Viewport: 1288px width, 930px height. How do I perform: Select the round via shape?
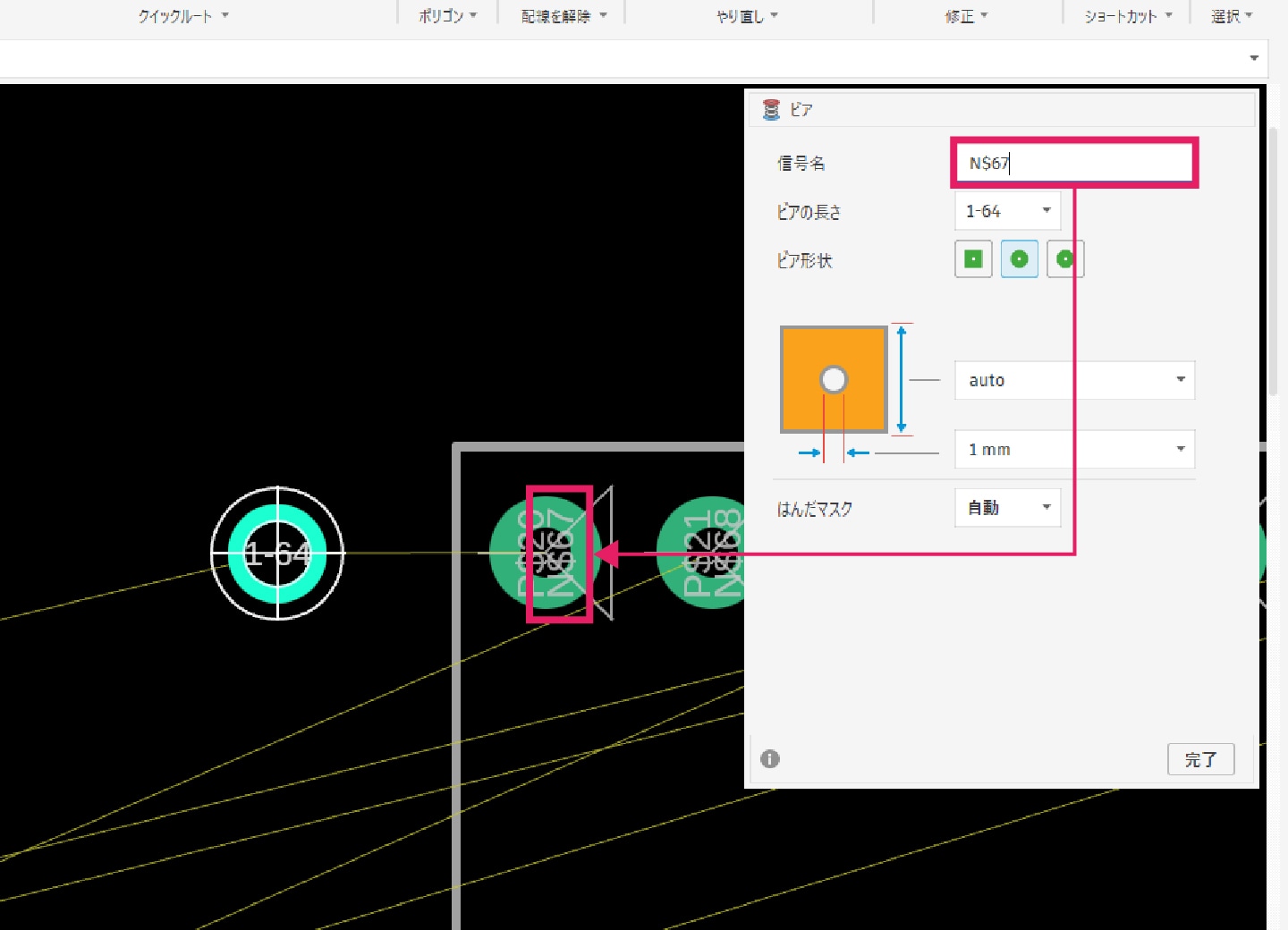pyautogui.click(x=1019, y=259)
